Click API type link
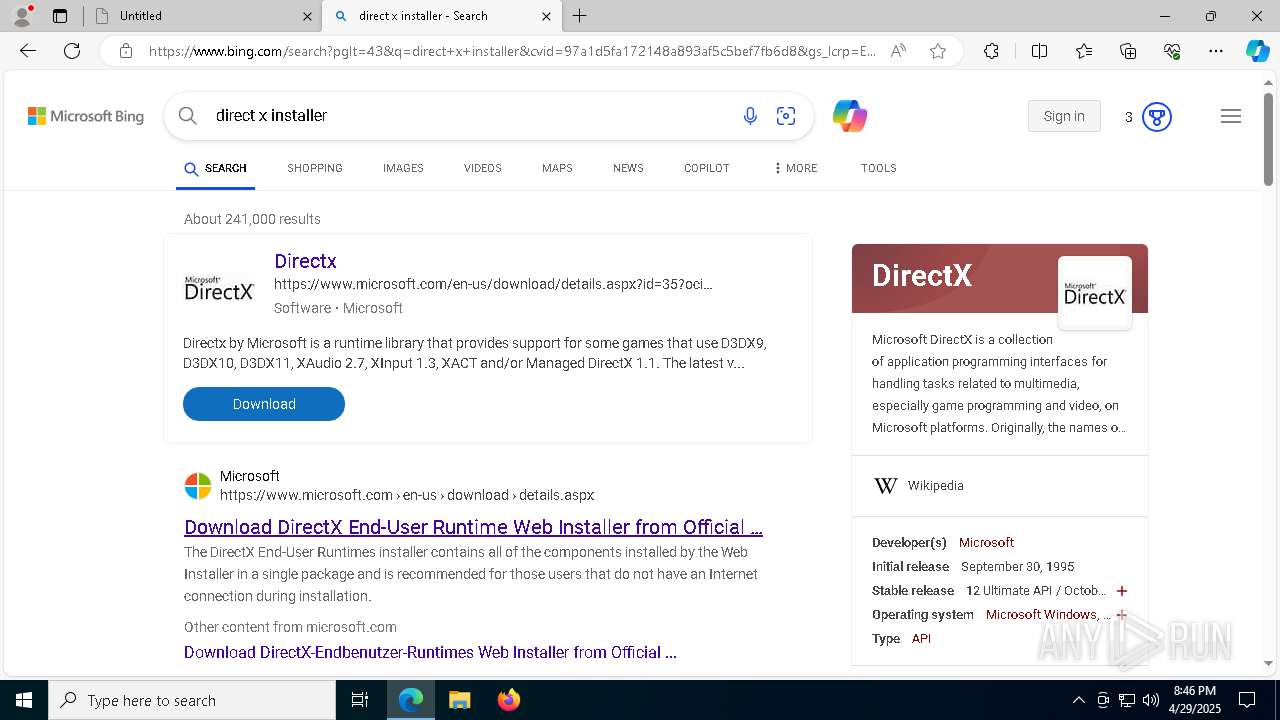 tap(921, 639)
